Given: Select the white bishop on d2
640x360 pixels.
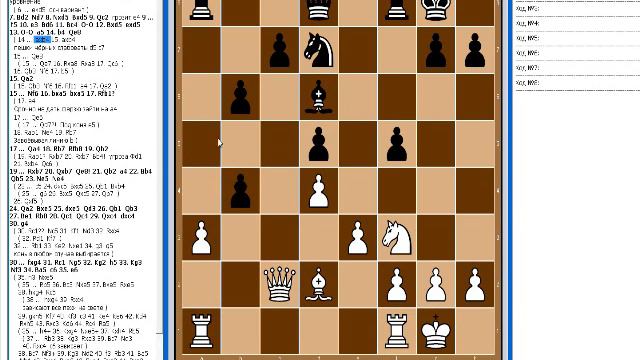Looking at the screenshot, I should tap(318, 284).
